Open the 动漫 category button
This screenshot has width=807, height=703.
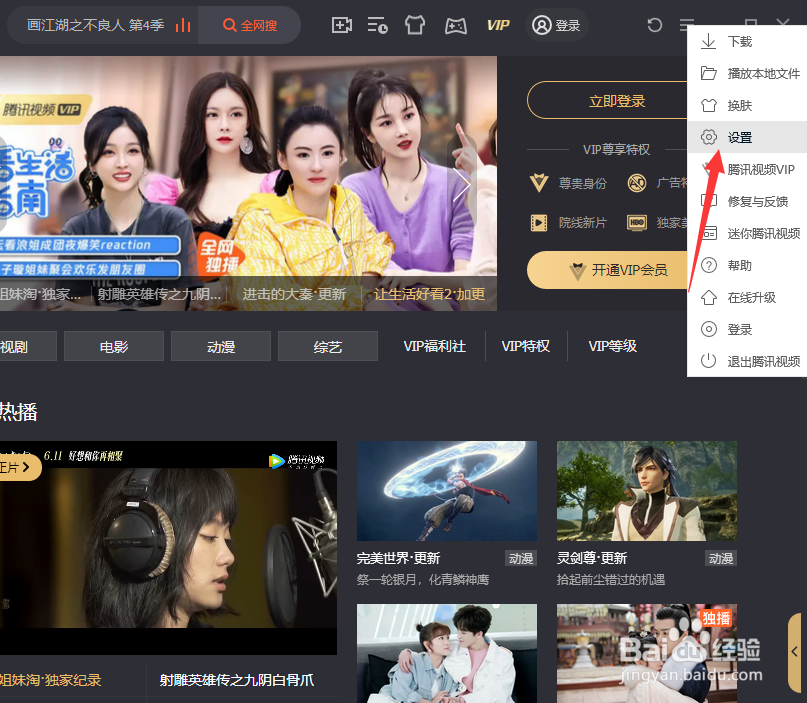[x=221, y=346]
